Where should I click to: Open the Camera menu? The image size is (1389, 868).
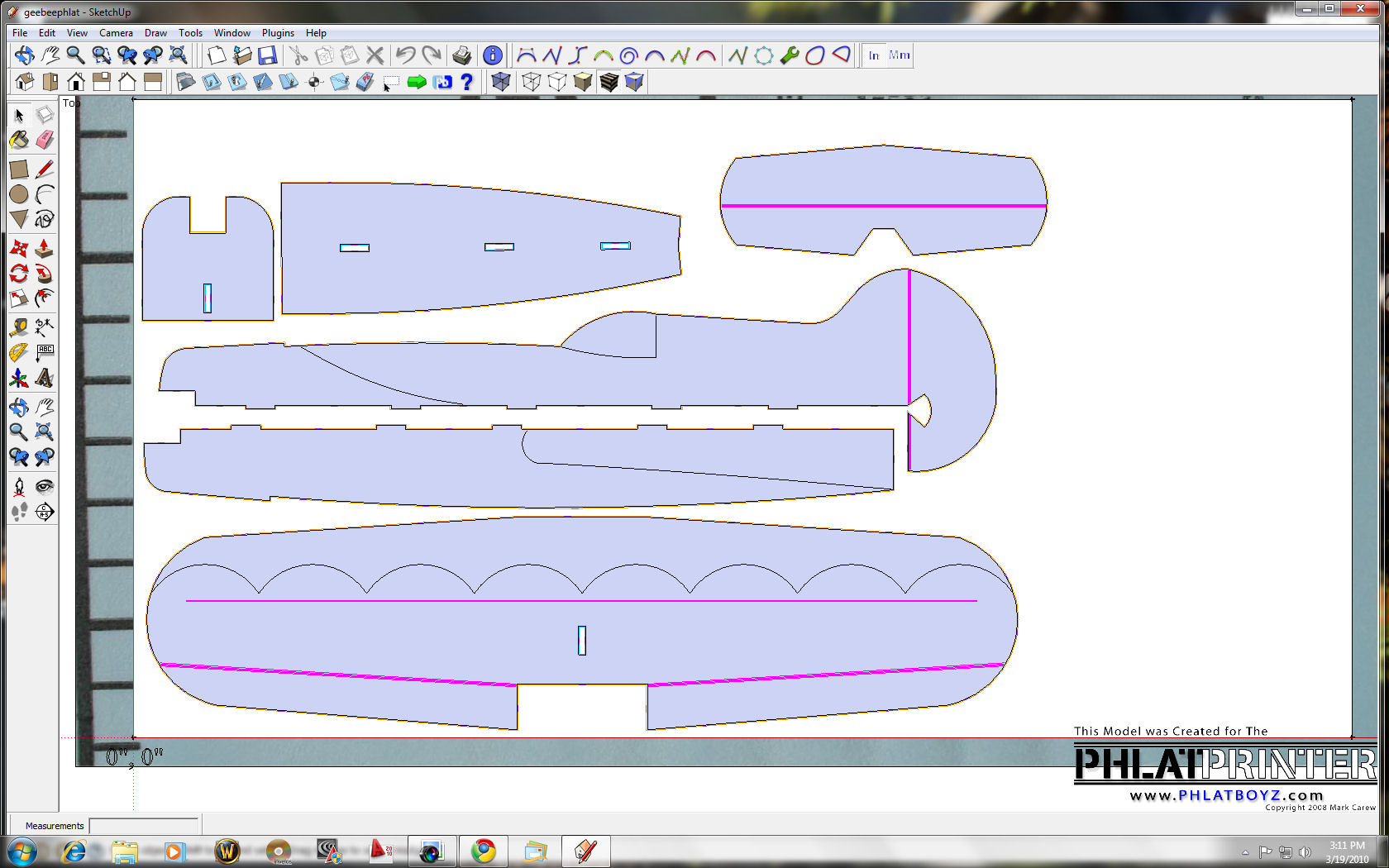[x=116, y=33]
